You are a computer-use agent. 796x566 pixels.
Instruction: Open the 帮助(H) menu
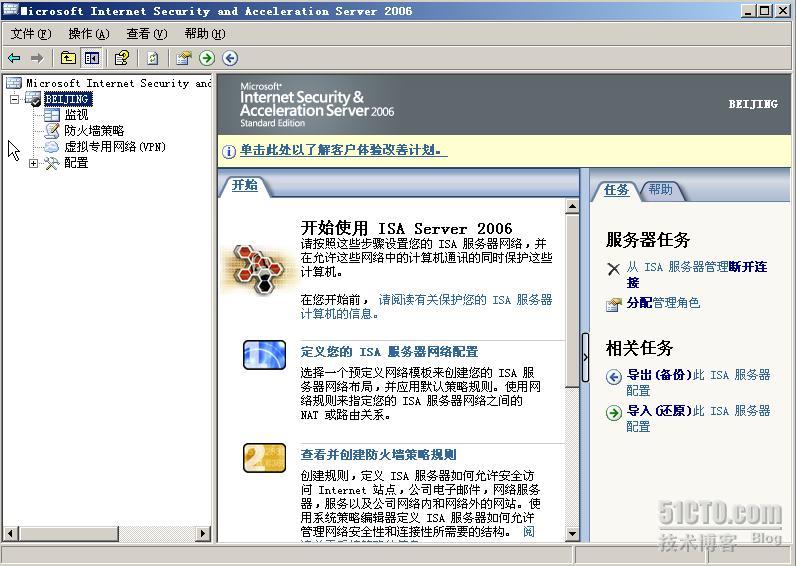[x=205, y=34]
